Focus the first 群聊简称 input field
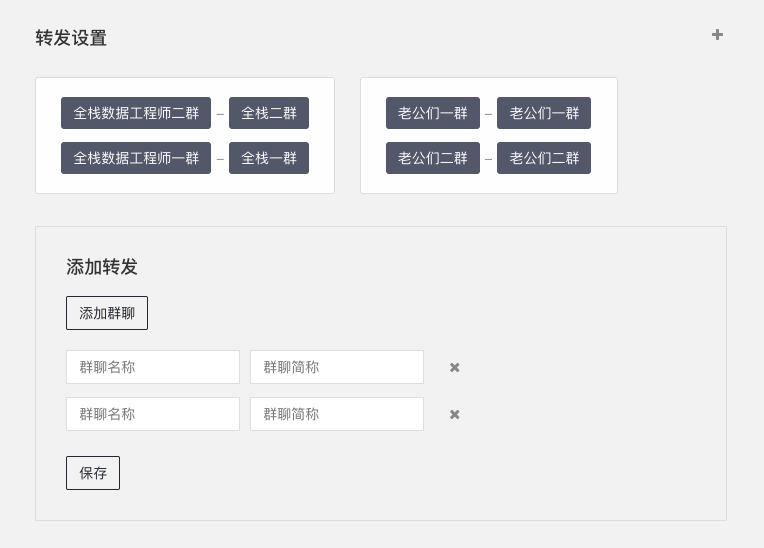764x548 pixels. click(337, 367)
